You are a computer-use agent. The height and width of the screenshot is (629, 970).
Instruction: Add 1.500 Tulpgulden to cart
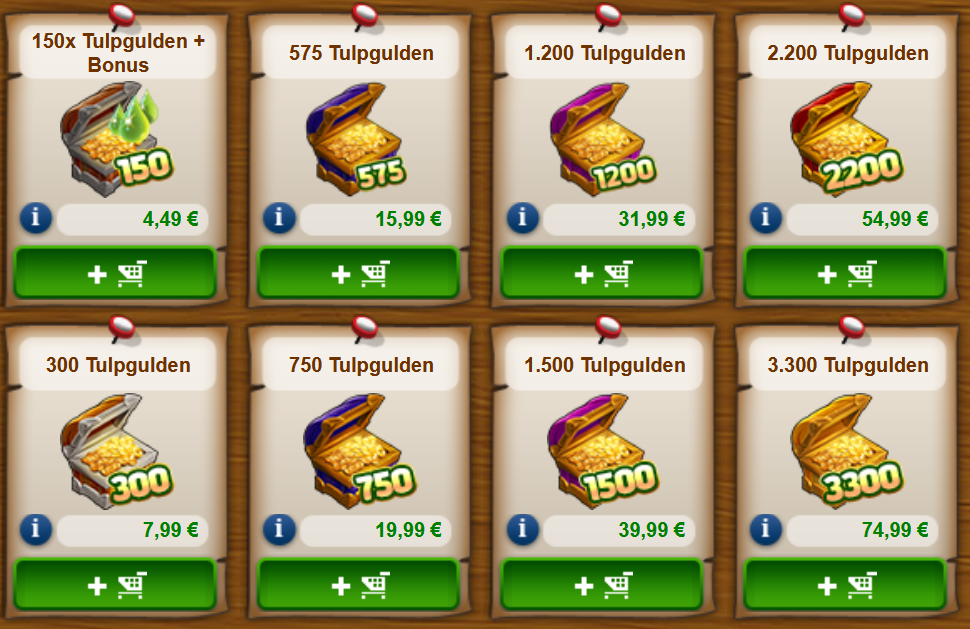pos(602,584)
